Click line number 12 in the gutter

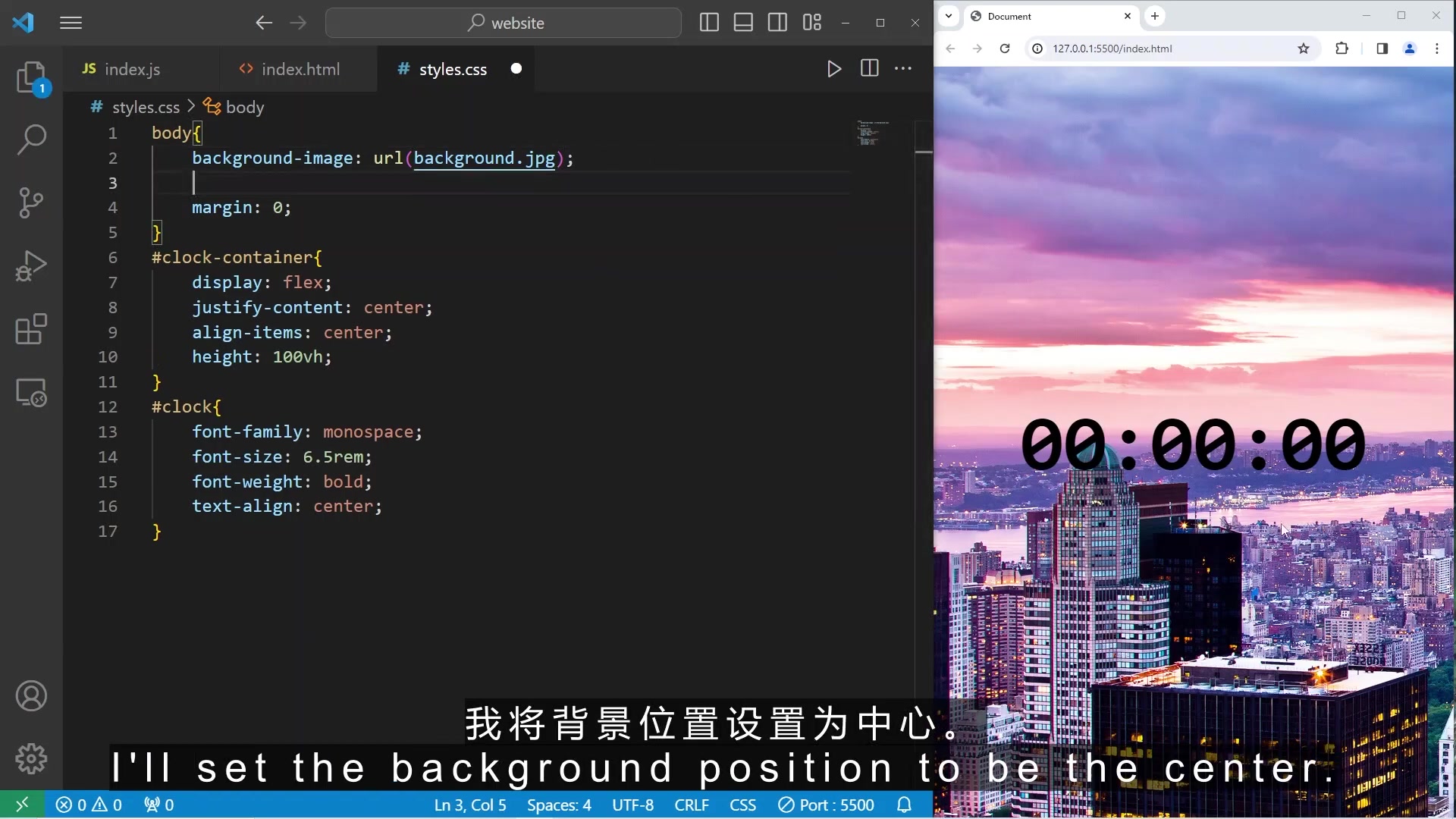tap(108, 406)
